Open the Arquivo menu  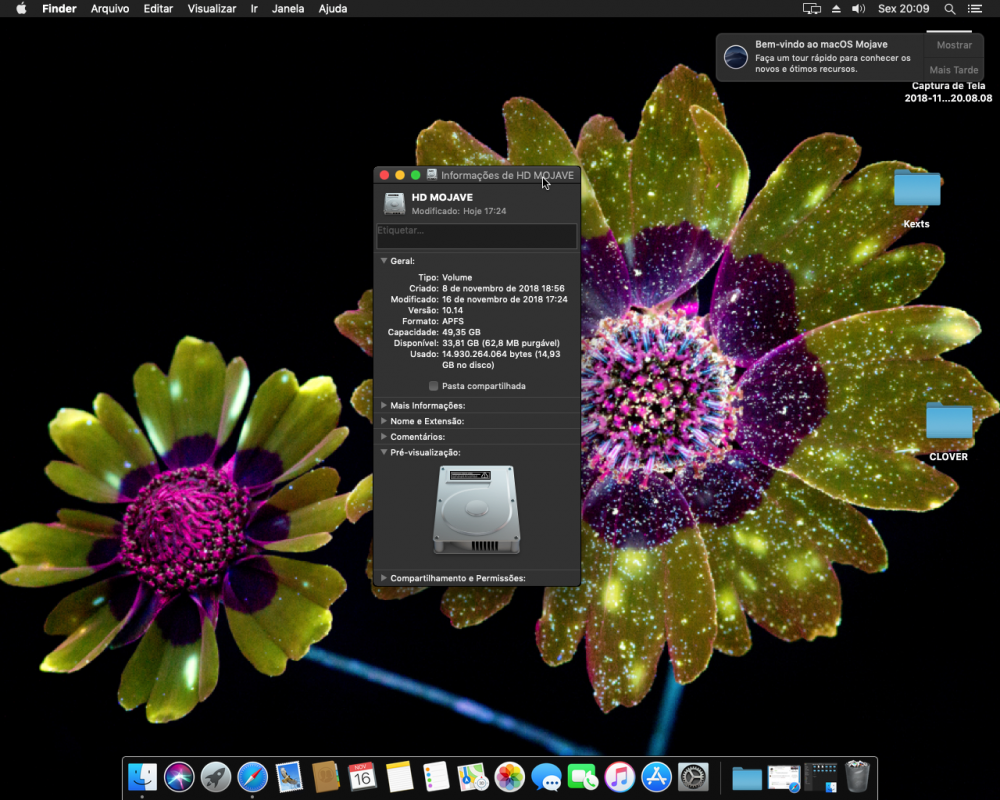(110, 8)
